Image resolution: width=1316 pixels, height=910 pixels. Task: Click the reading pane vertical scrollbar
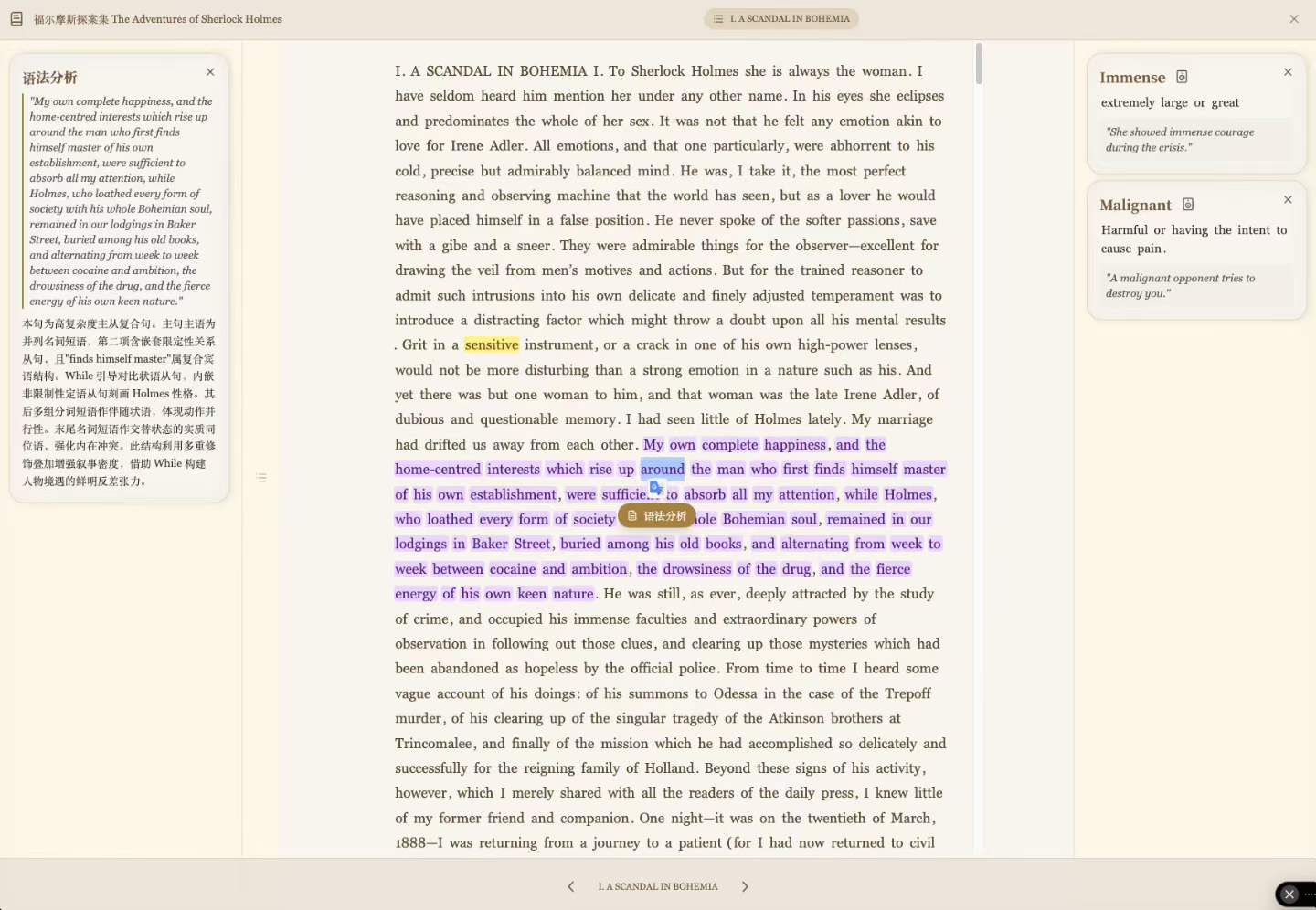point(979,64)
